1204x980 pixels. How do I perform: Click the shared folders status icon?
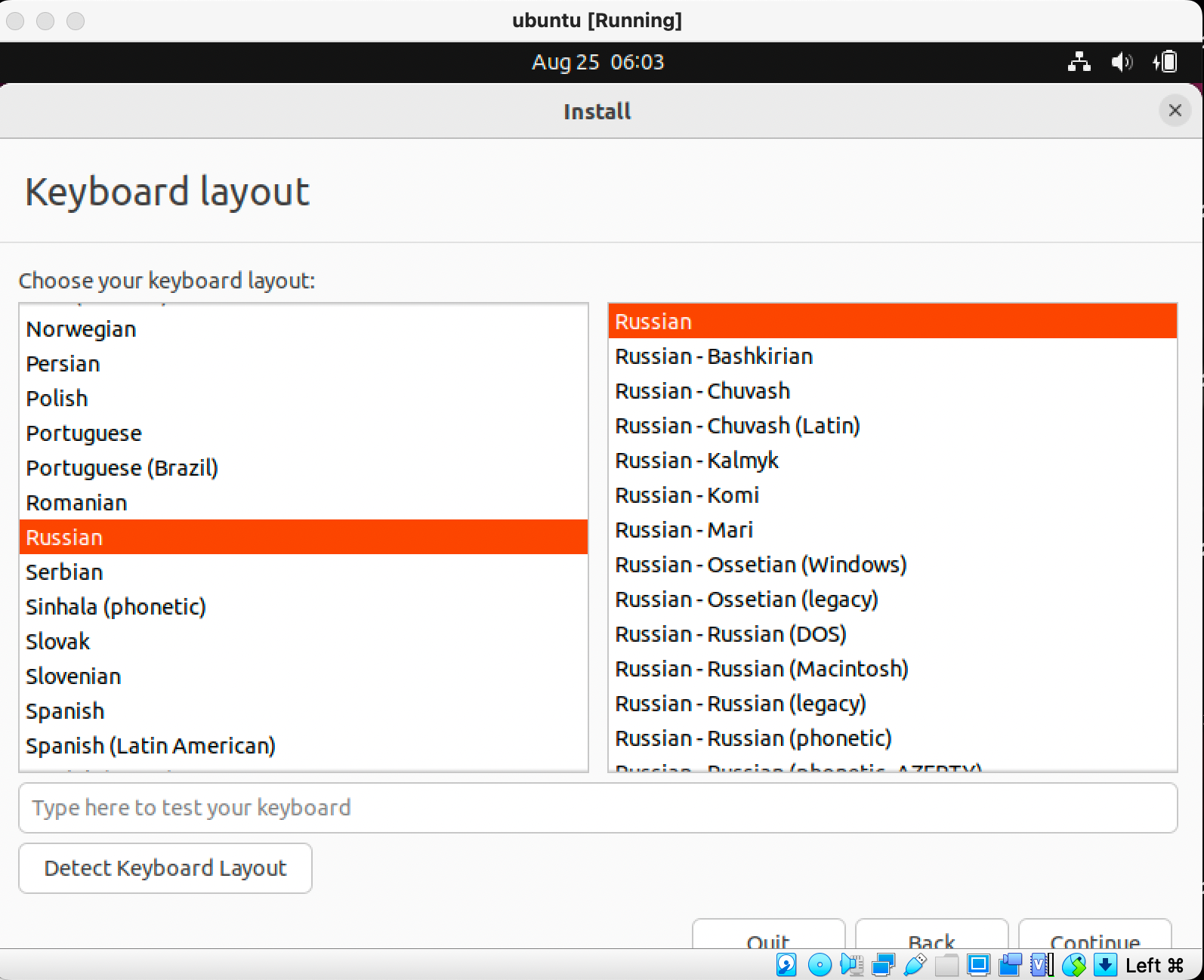click(x=946, y=965)
